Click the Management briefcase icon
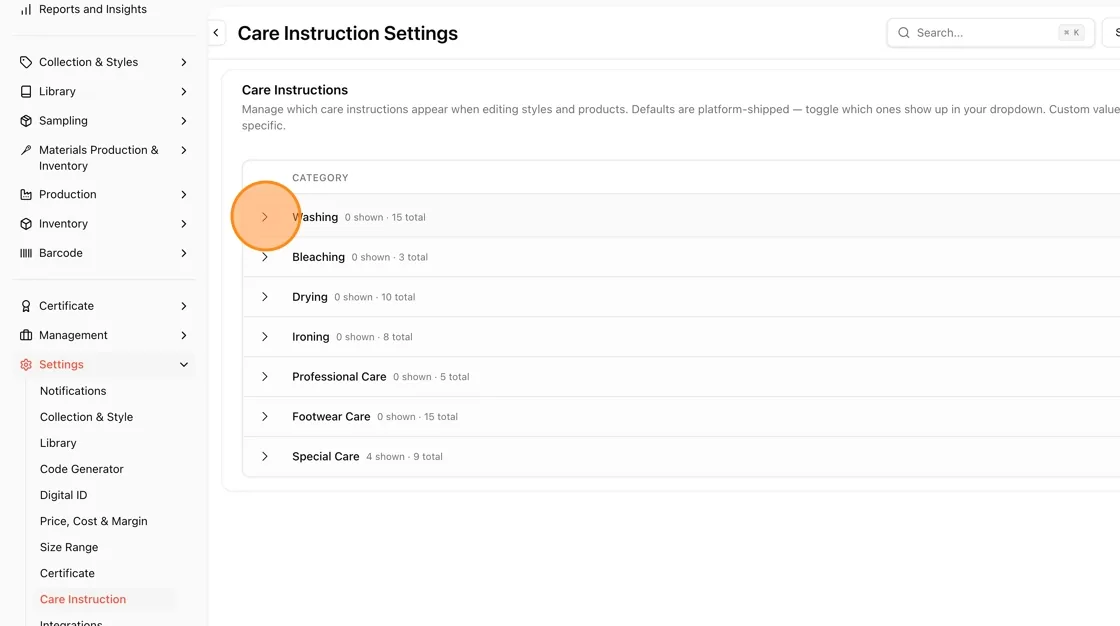The image size is (1120, 626). 26,335
